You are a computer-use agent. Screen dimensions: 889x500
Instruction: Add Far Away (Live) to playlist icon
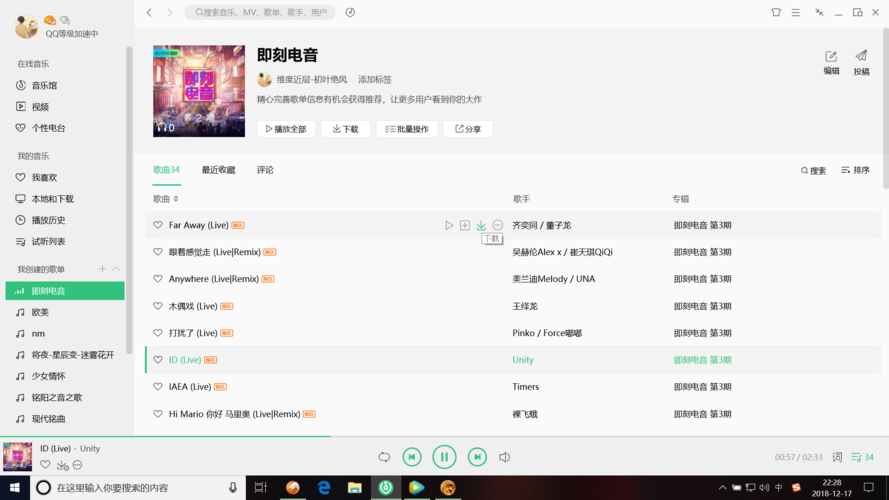click(x=465, y=225)
